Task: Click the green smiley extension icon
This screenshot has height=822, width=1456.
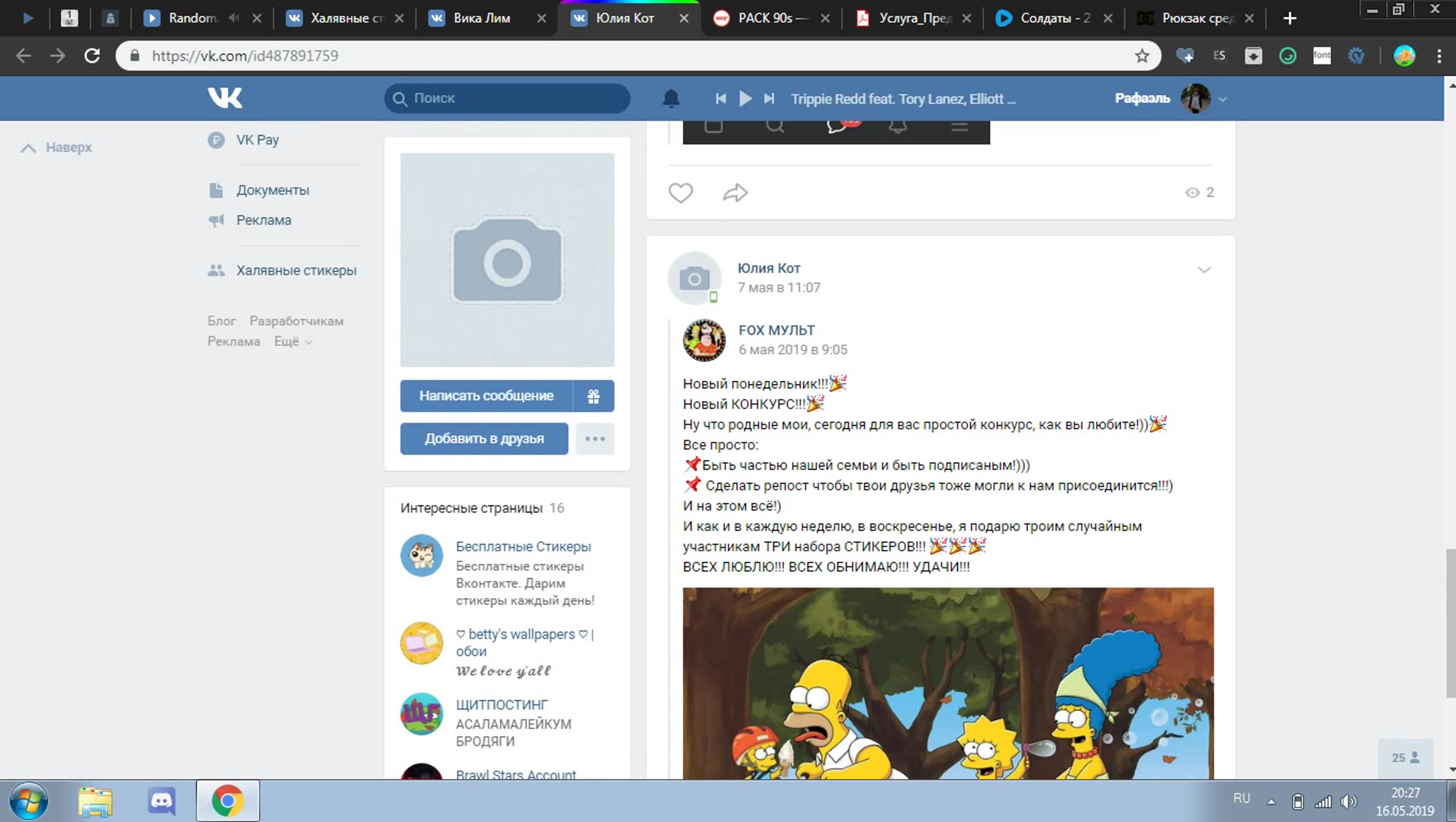Action: (x=1288, y=55)
